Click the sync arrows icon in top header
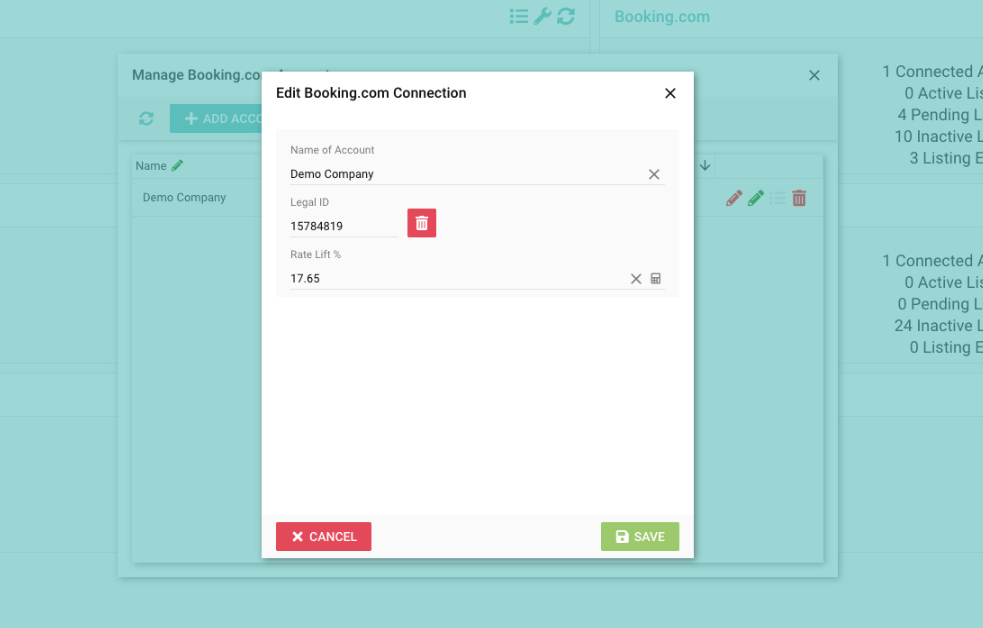Viewport: 983px width, 628px height. pyautogui.click(x=566, y=16)
